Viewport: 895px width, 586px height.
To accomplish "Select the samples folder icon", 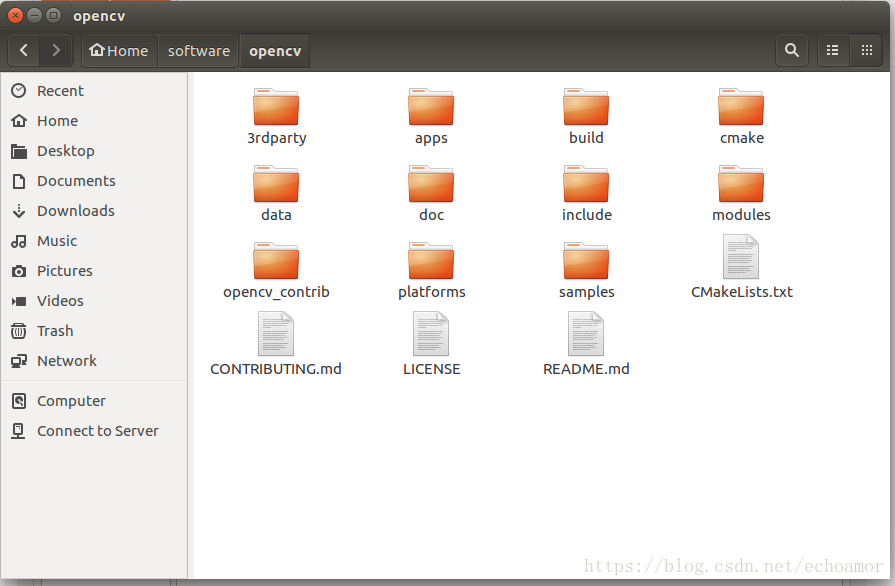I will [x=586, y=261].
